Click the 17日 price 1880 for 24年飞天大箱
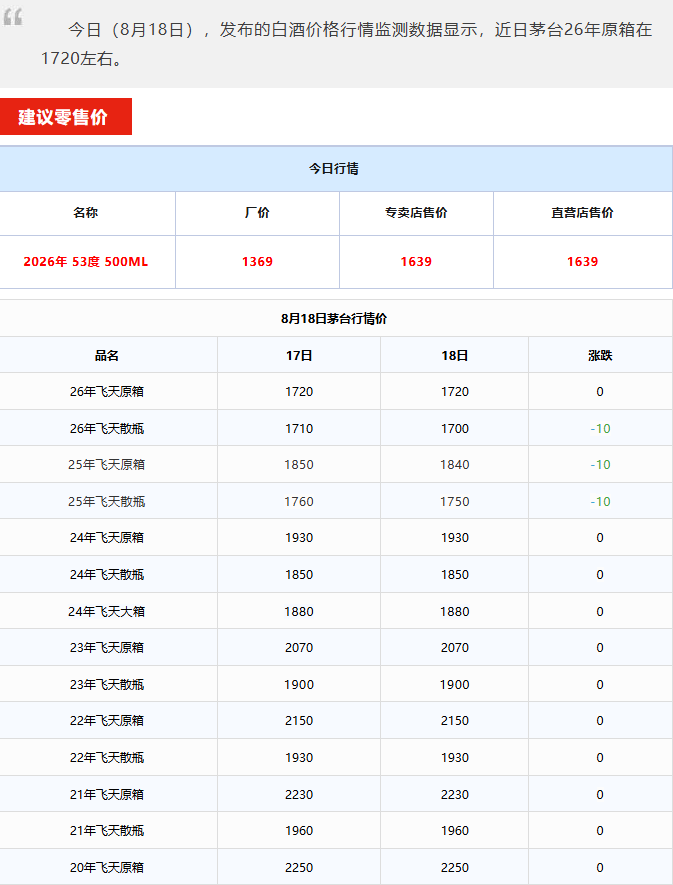The width and height of the screenshot is (673, 885). [299, 612]
